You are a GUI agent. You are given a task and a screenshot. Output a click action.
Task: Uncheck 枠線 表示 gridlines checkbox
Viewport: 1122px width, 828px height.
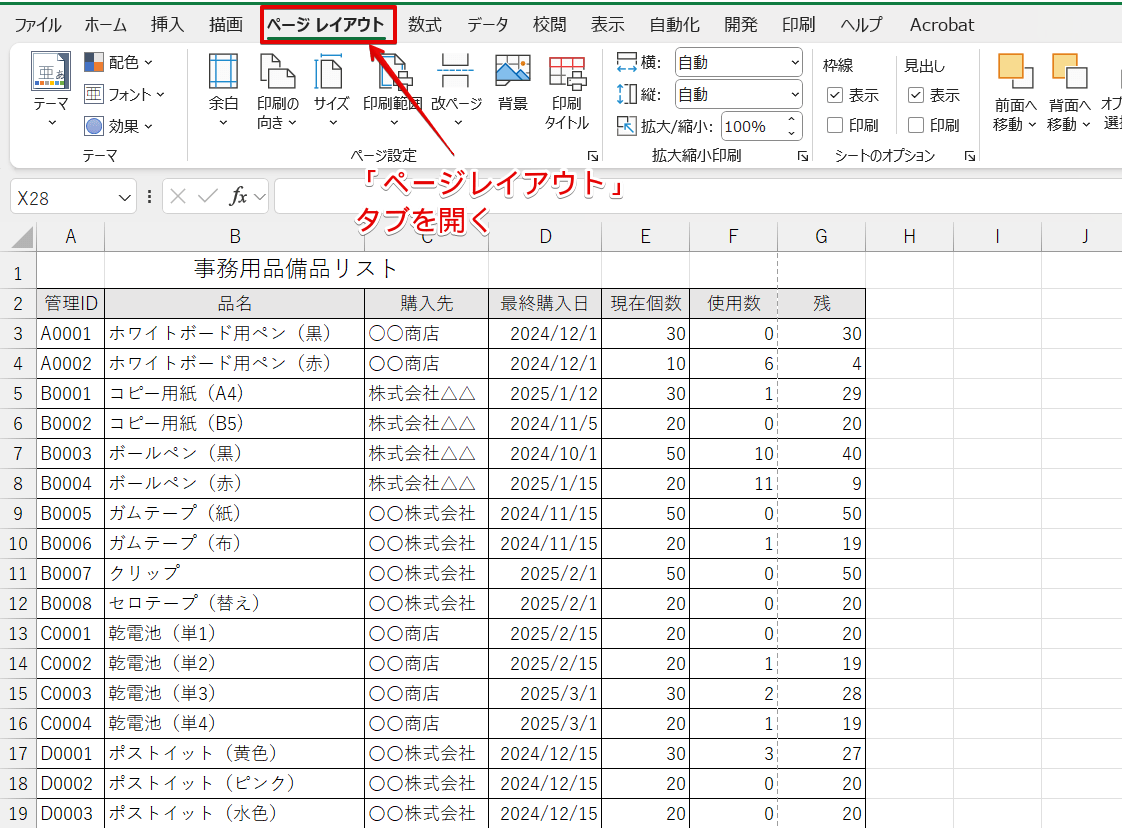pos(836,96)
